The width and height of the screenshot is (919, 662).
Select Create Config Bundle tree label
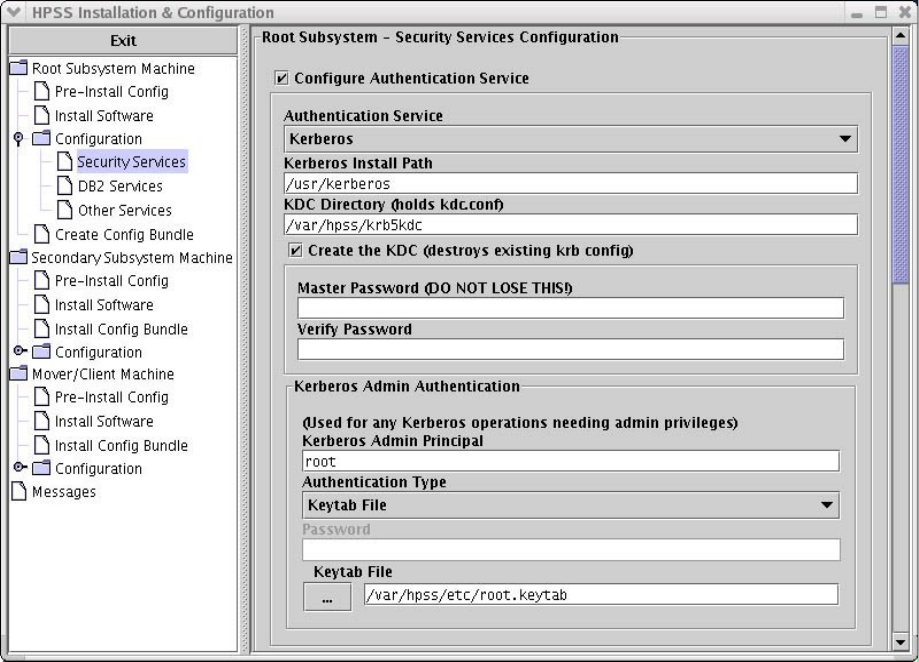124,235
